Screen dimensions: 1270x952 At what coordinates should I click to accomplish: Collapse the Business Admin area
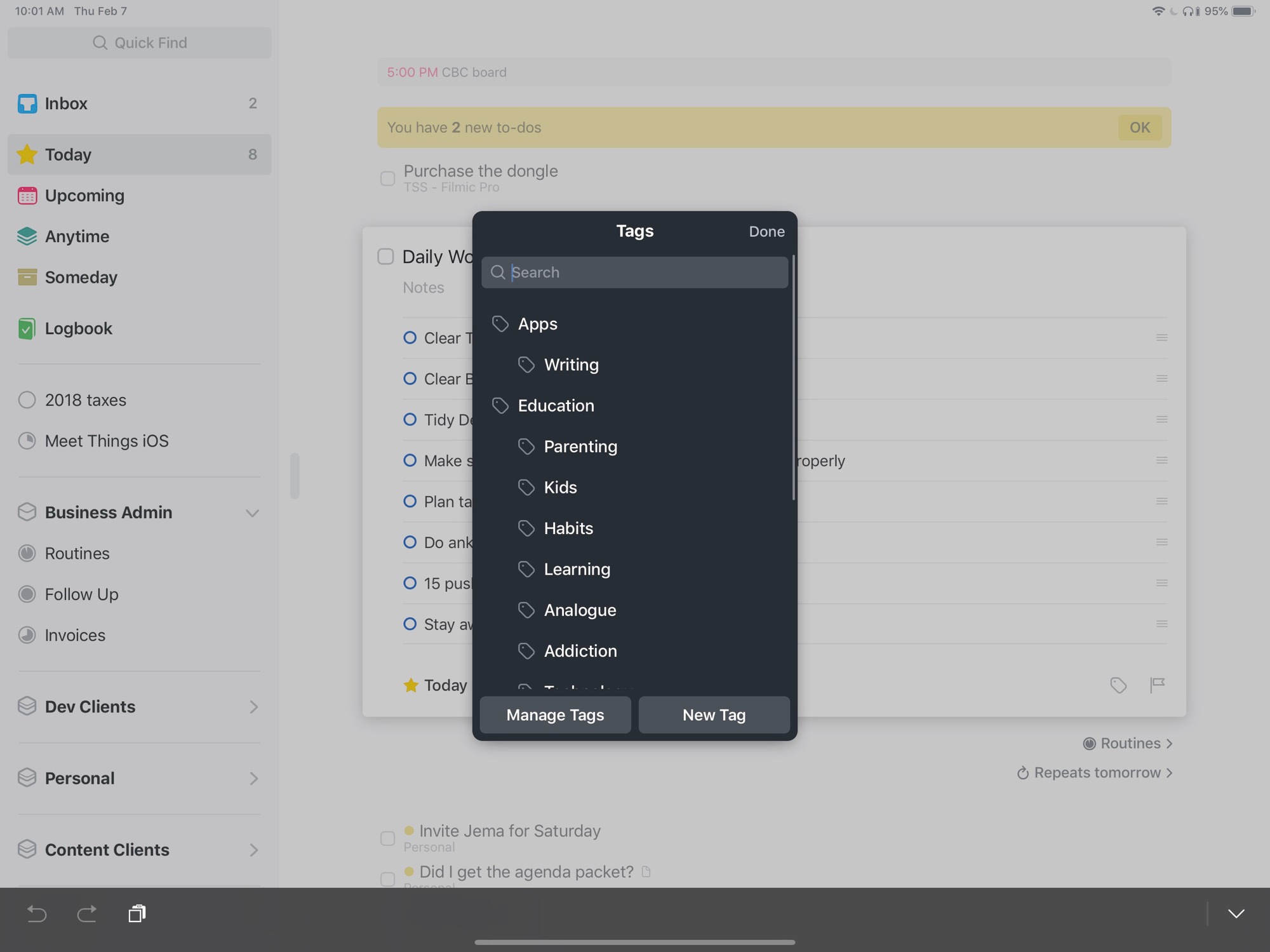tap(252, 513)
